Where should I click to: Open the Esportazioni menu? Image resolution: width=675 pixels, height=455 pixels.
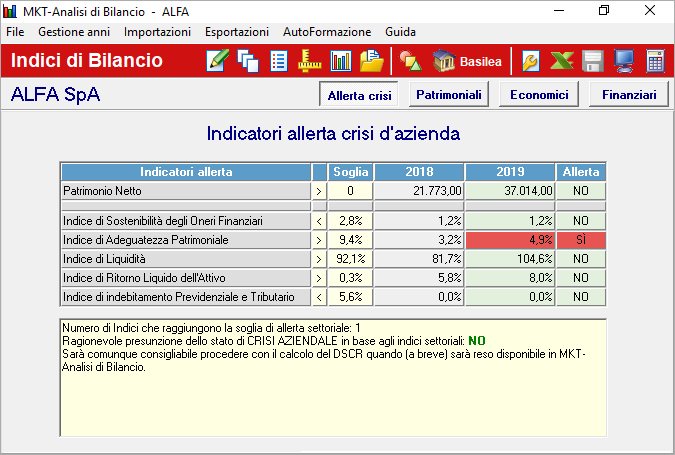pos(237,32)
